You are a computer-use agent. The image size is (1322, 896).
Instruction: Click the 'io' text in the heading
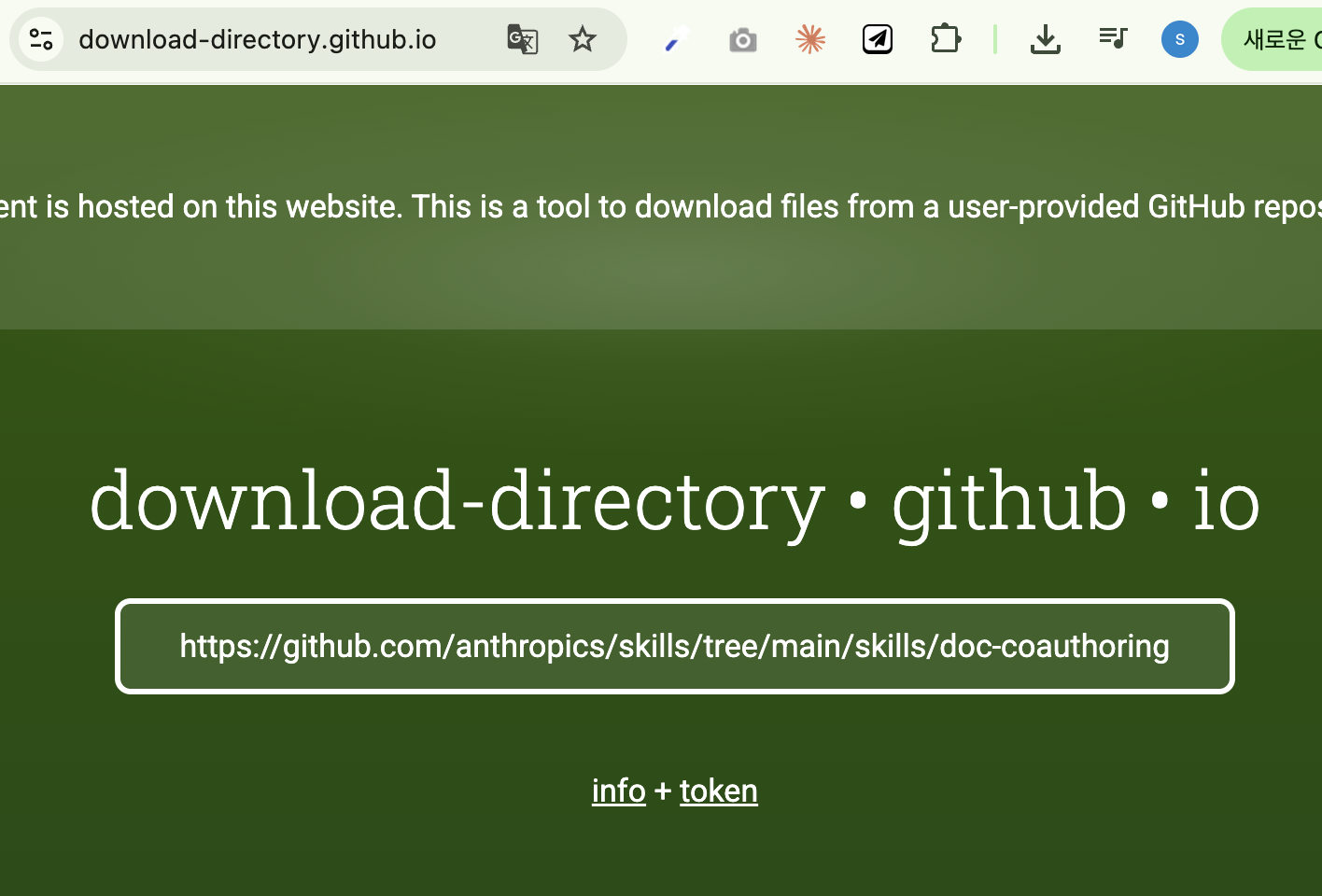(x=1226, y=501)
